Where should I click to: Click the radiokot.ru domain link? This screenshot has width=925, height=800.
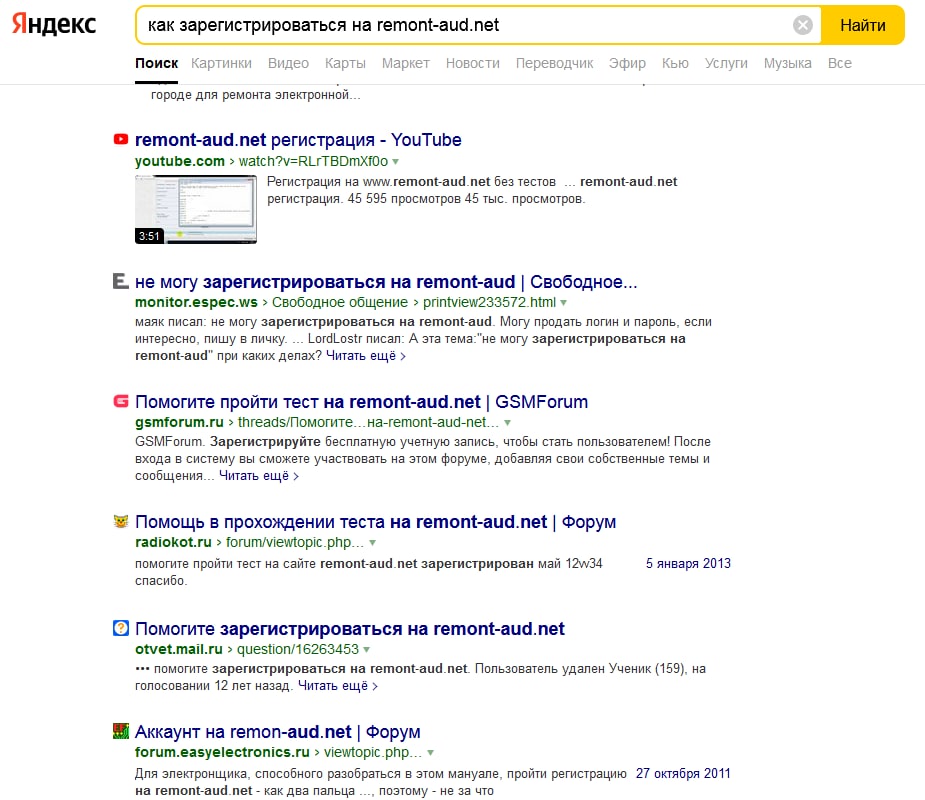[173, 542]
